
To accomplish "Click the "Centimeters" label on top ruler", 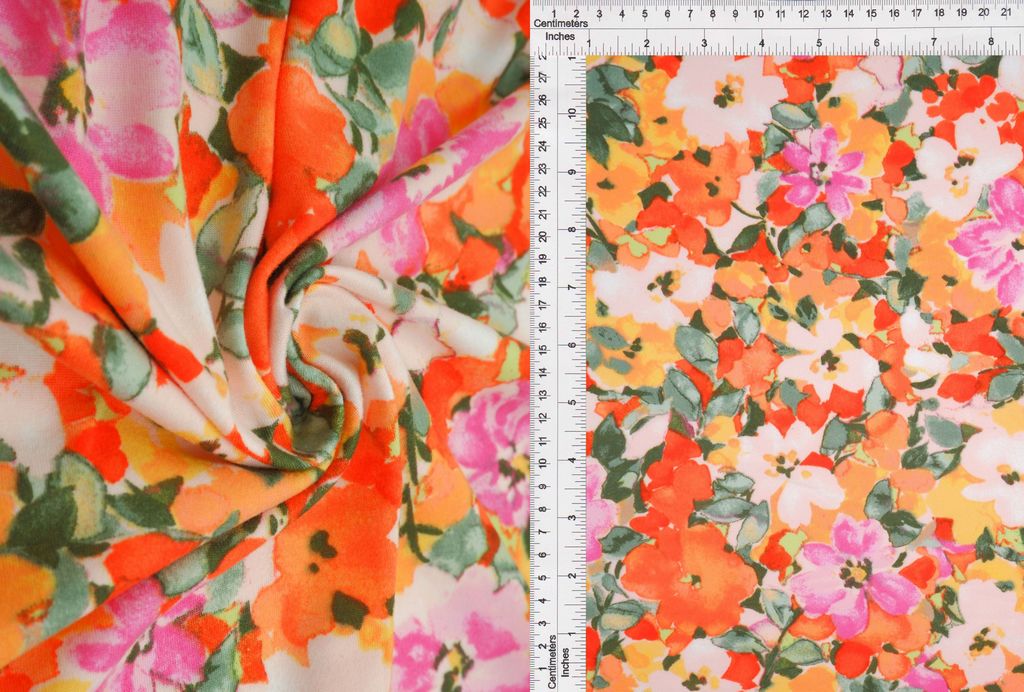I will [x=561, y=24].
